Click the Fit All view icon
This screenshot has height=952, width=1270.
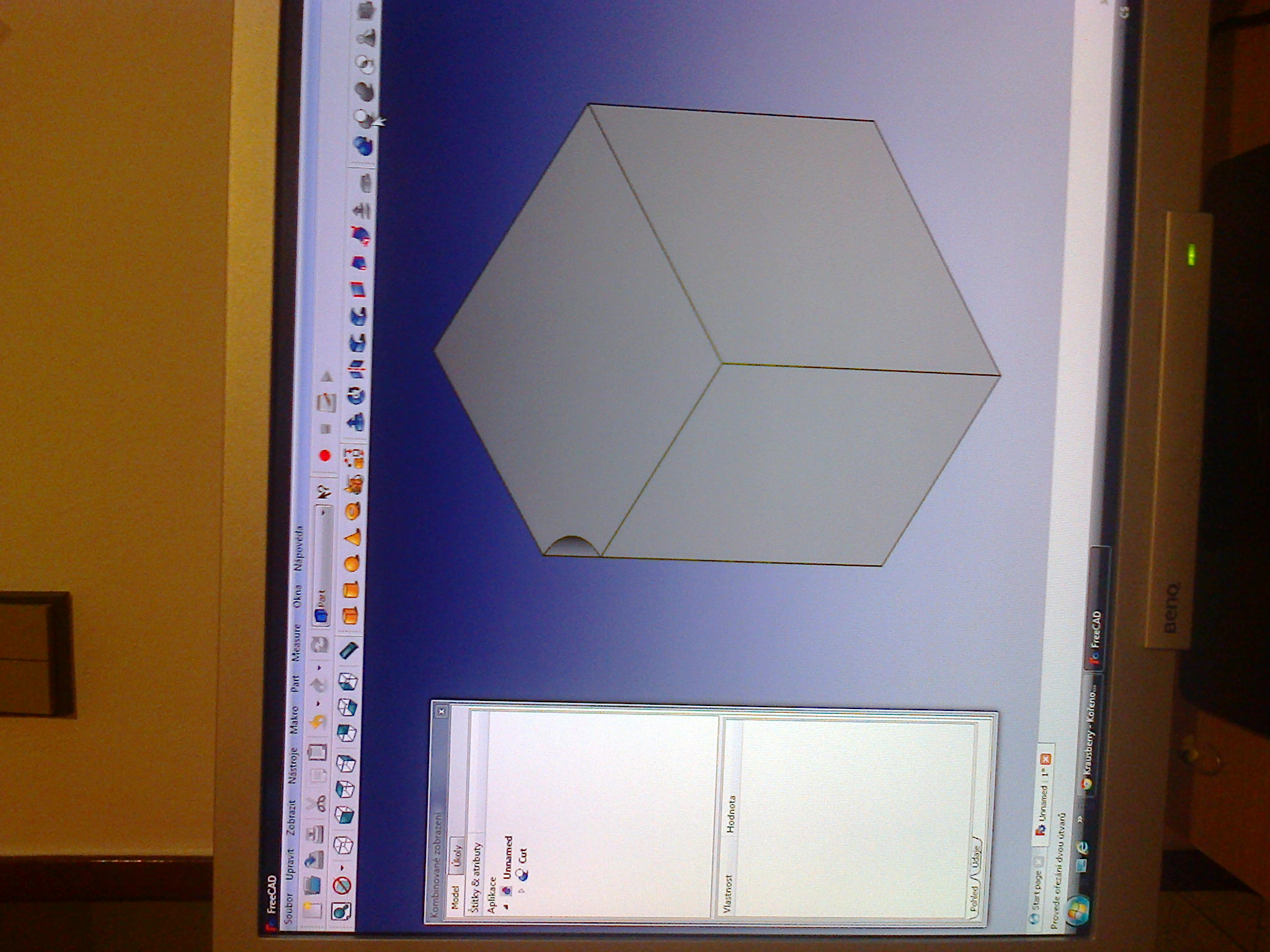pyautogui.click(x=341, y=910)
